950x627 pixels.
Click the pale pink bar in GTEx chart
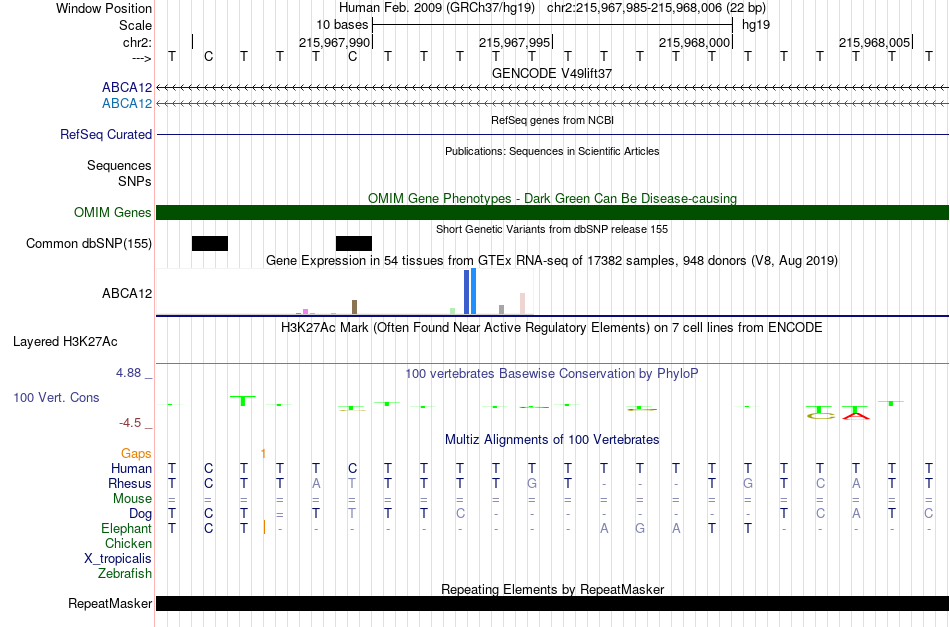coord(522,304)
